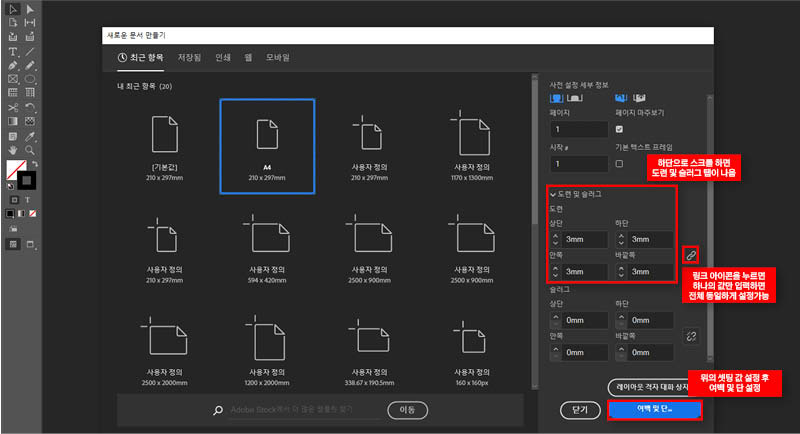Select left-to-right binding icon
The width and height of the screenshot is (800, 434).
click(x=621, y=97)
